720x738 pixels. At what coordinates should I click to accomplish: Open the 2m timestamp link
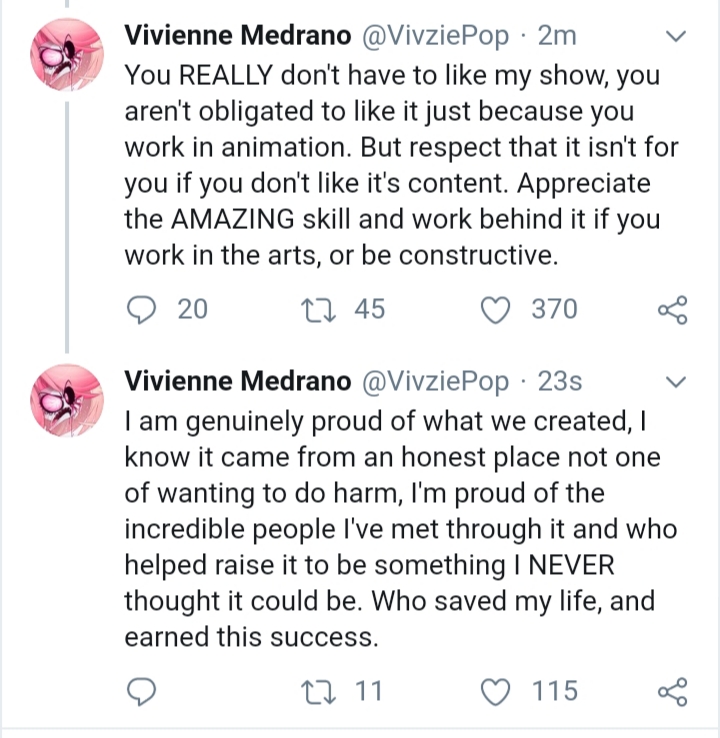[557, 36]
